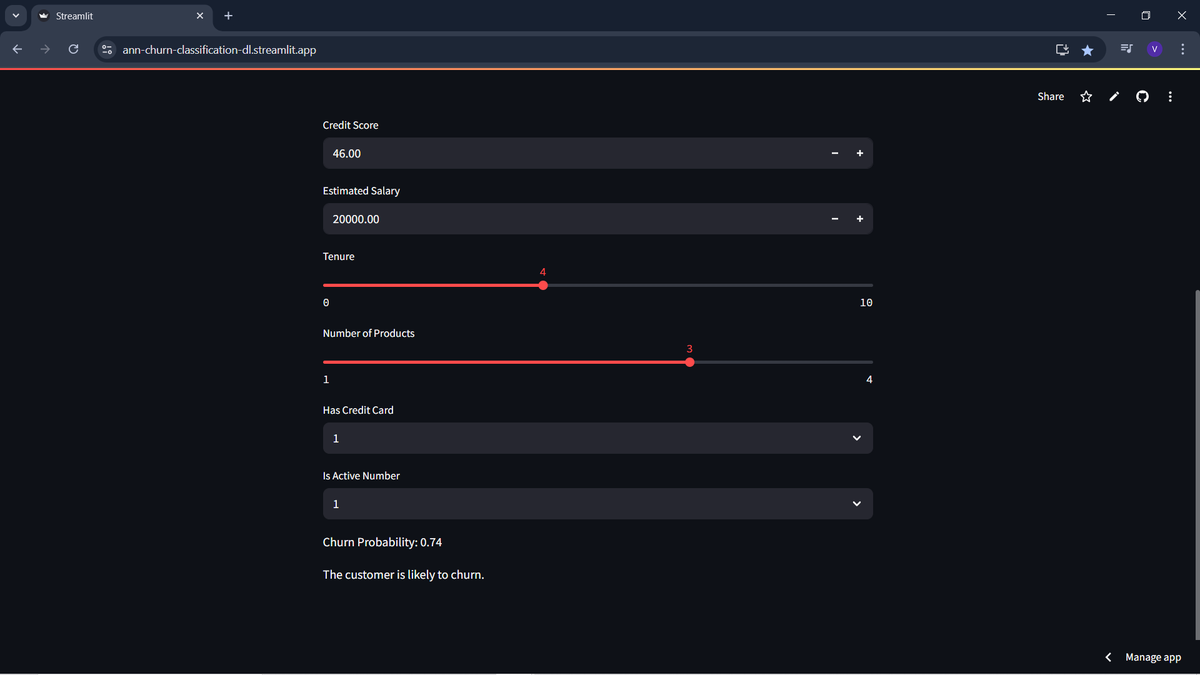This screenshot has width=1200, height=675.
Task: Bookmark this page with the star
Action: tap(1088, 49)
